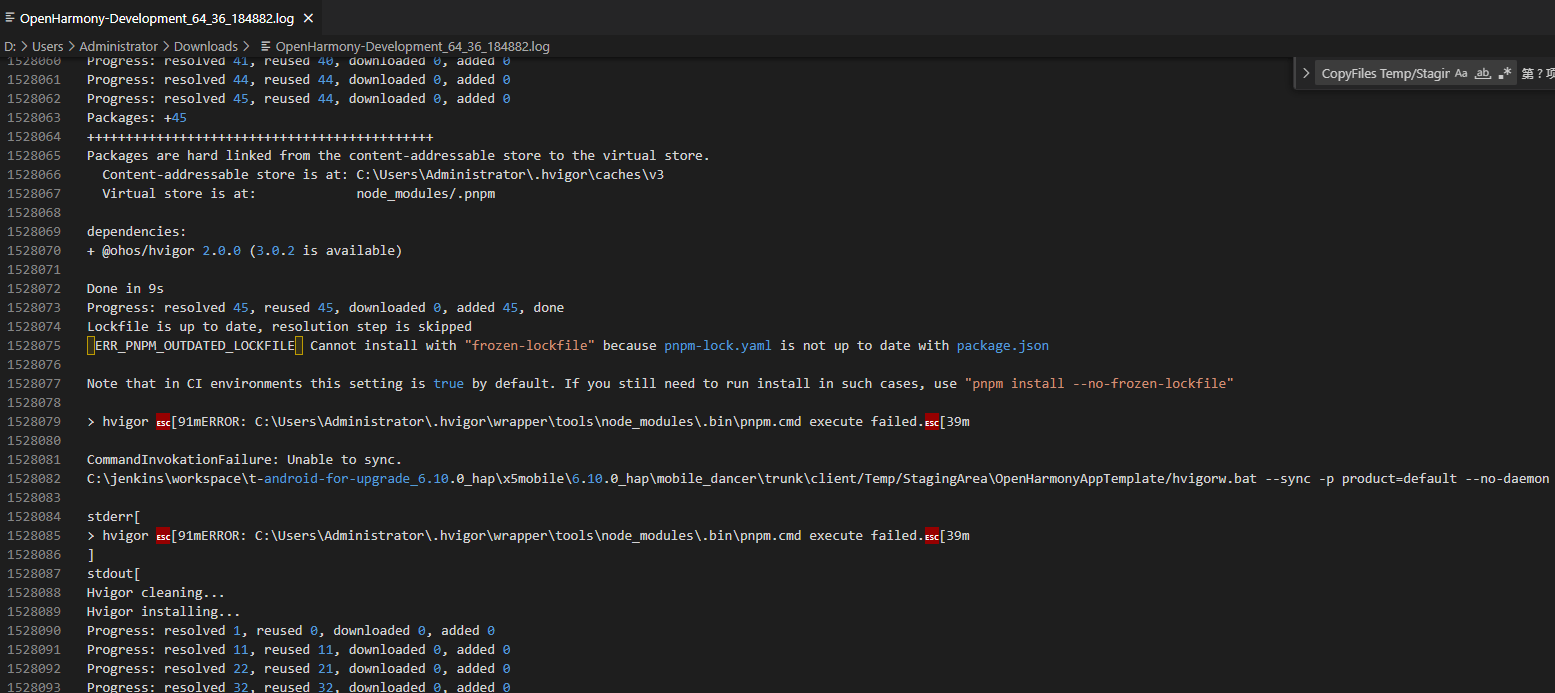
Task: Click the file icon in the breadcrumb path
Action: click(266, 46)
